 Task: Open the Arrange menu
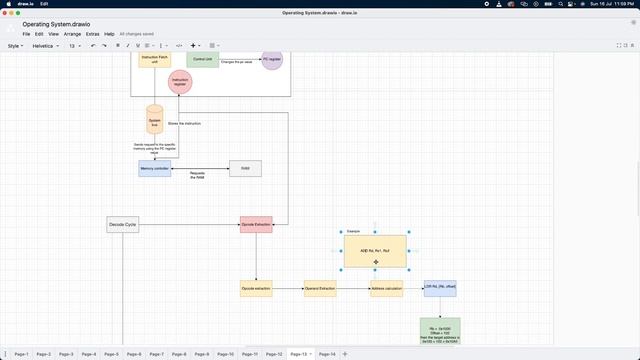click(x=72, y=34)
